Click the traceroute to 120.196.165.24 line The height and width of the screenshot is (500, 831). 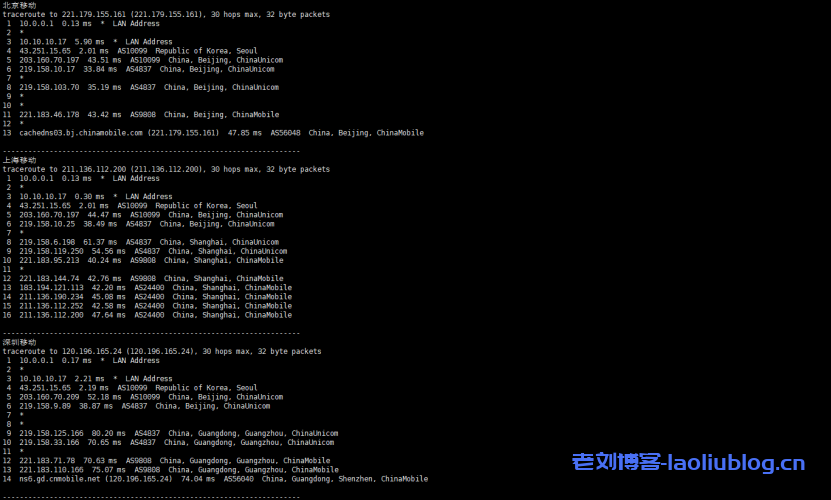coord(162,352)
